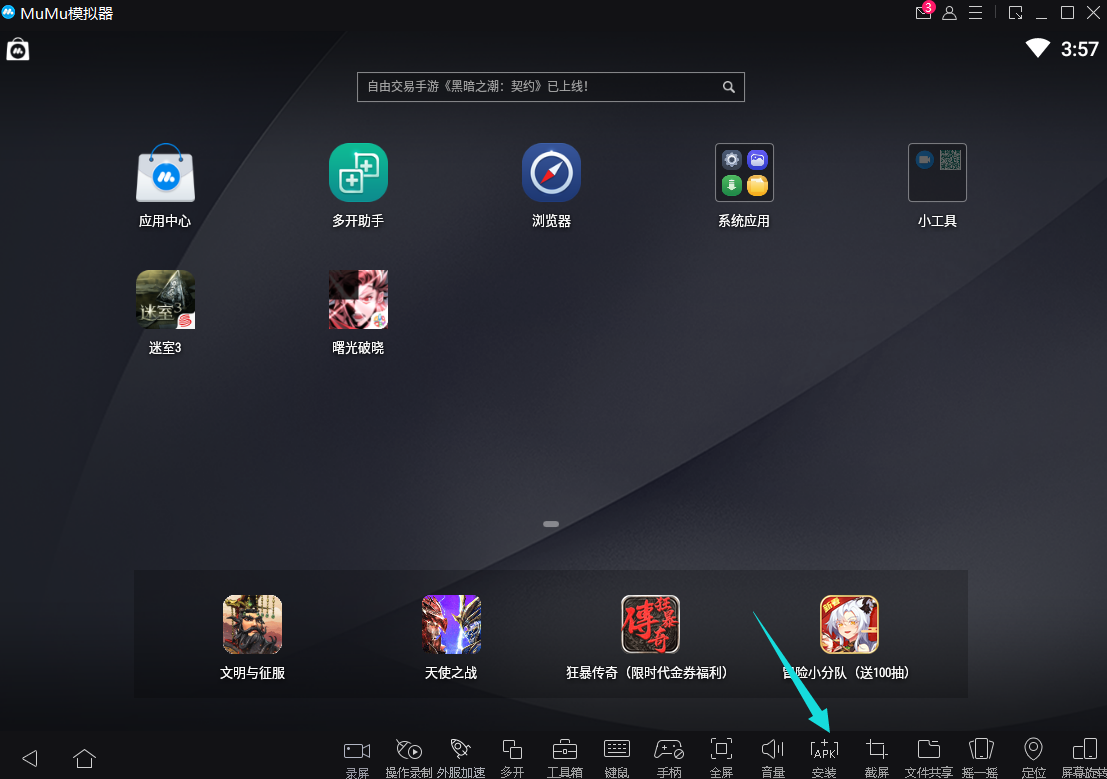The width and height of the screenshot is (1107, 779).
Task: Click the home screen page indicator
Action: [x=551, y=524]
